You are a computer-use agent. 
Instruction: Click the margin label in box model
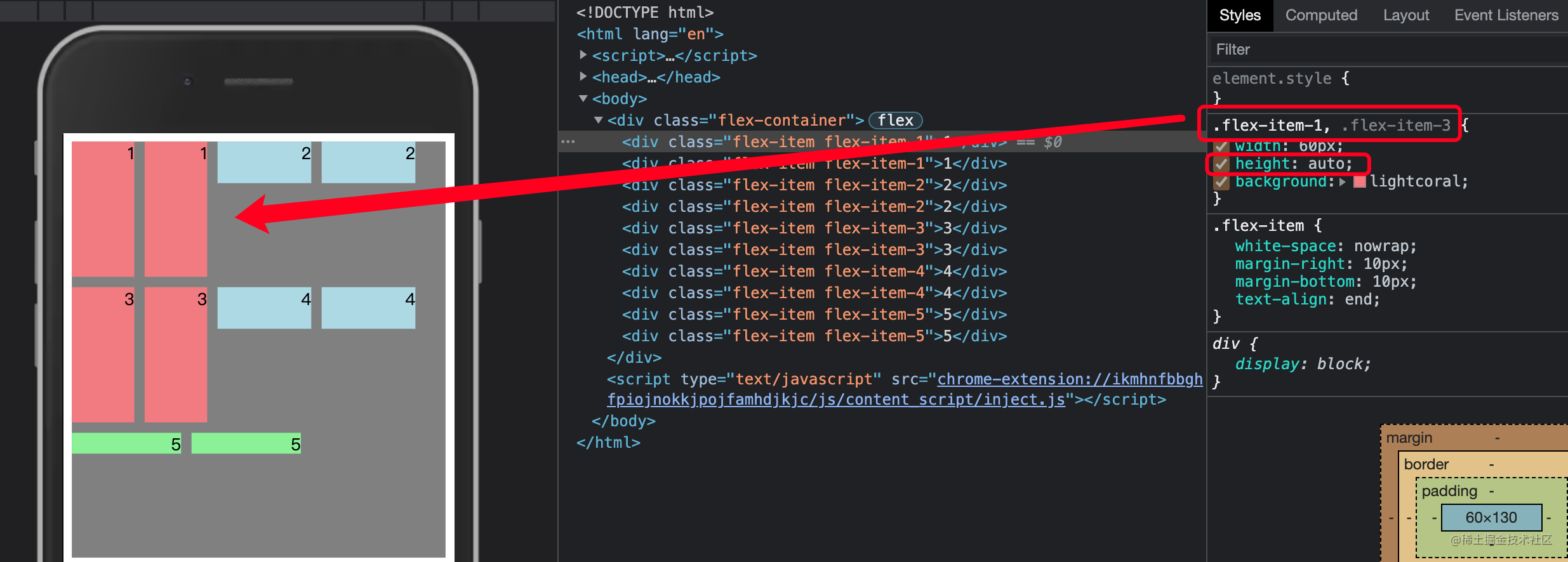[1409, 438]
